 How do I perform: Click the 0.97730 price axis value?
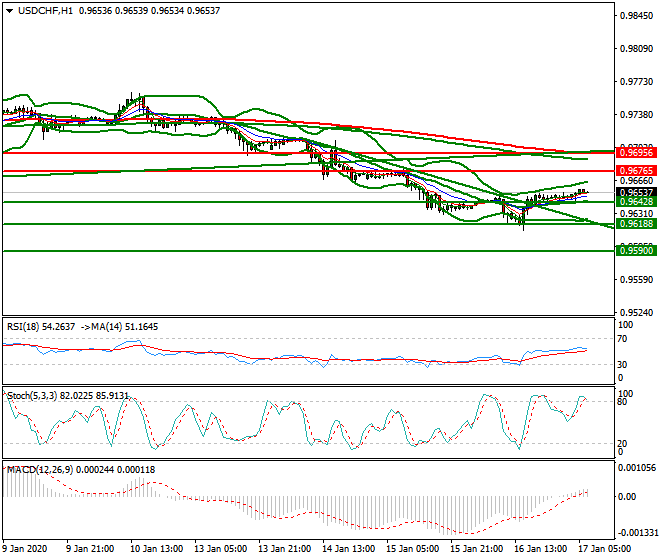click(636, 82)
